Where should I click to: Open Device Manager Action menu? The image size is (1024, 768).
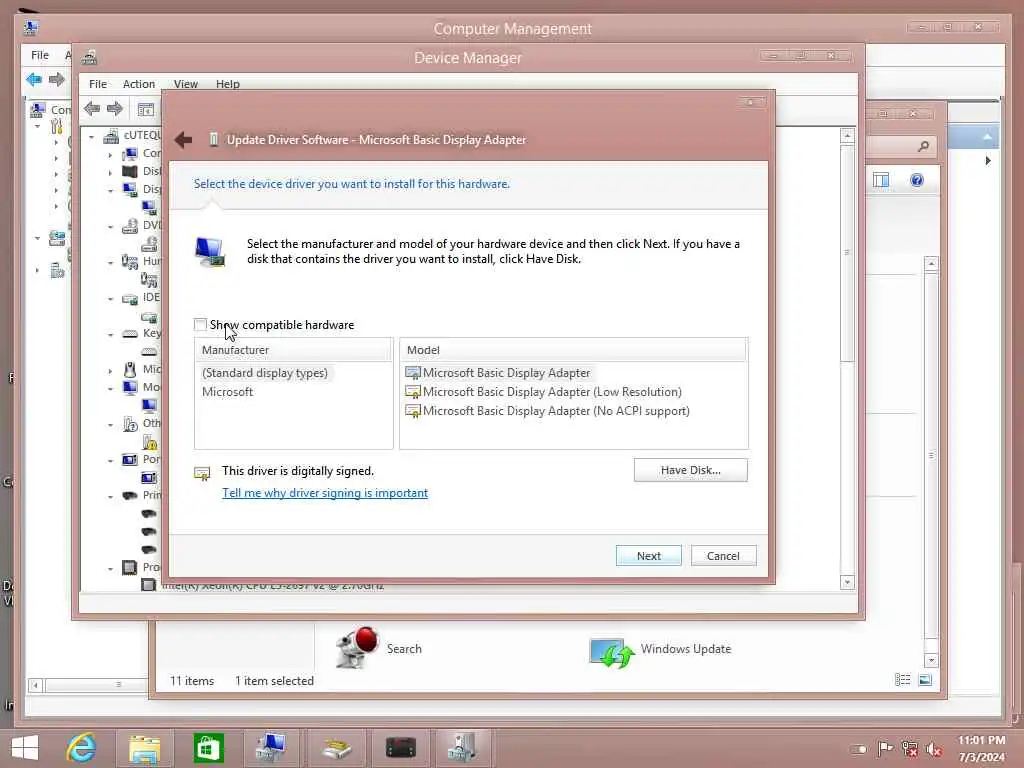coord(139,84)
